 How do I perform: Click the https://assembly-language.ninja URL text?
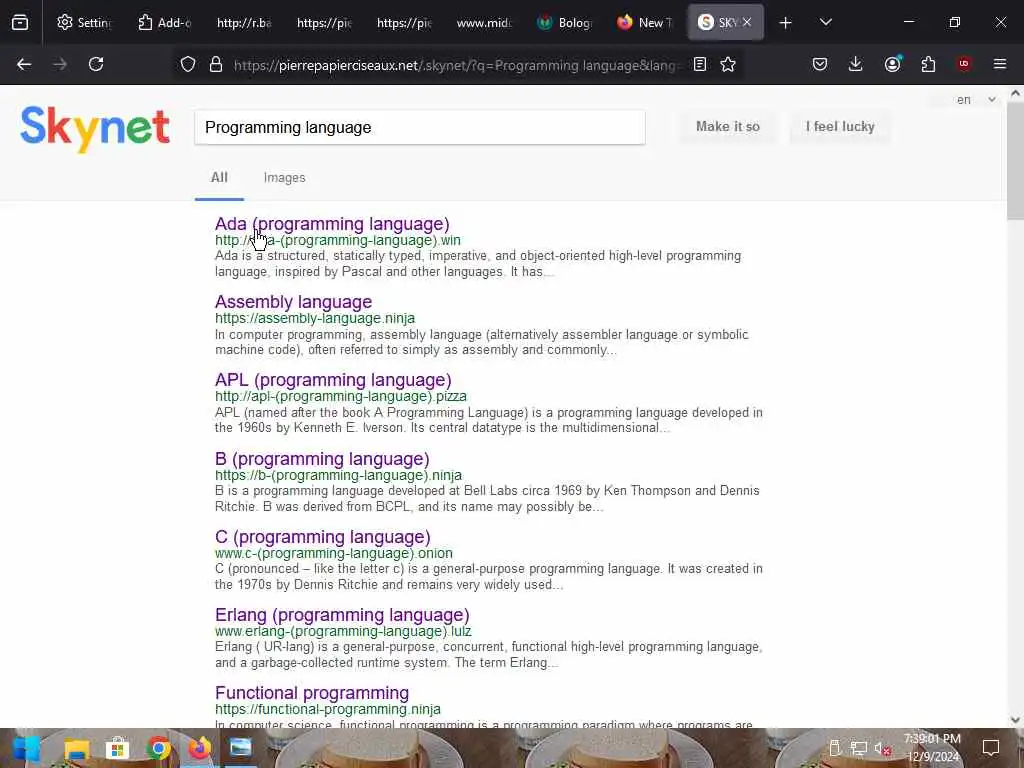click(315, 318)
